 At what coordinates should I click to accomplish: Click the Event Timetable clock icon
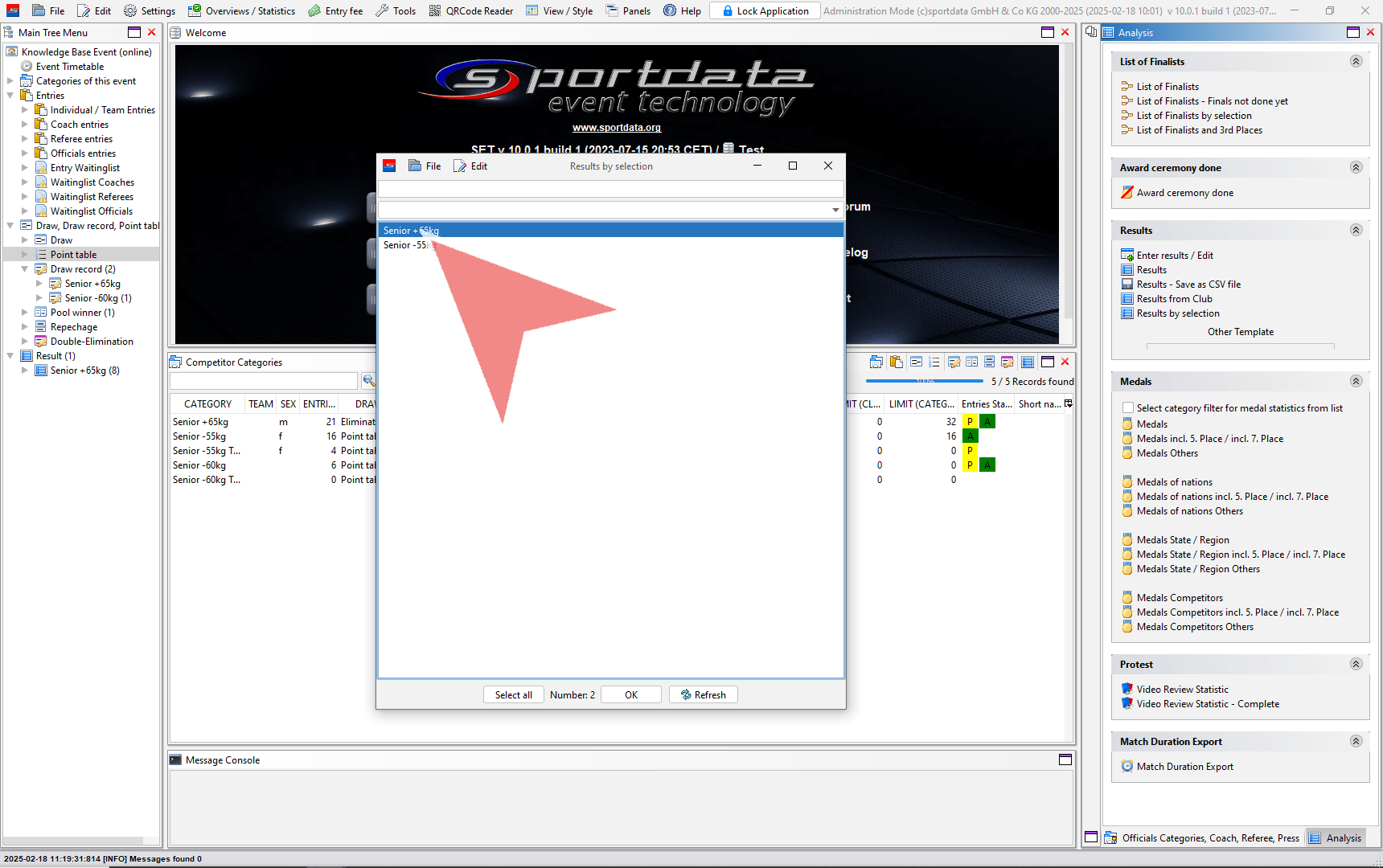pos(27,67)
